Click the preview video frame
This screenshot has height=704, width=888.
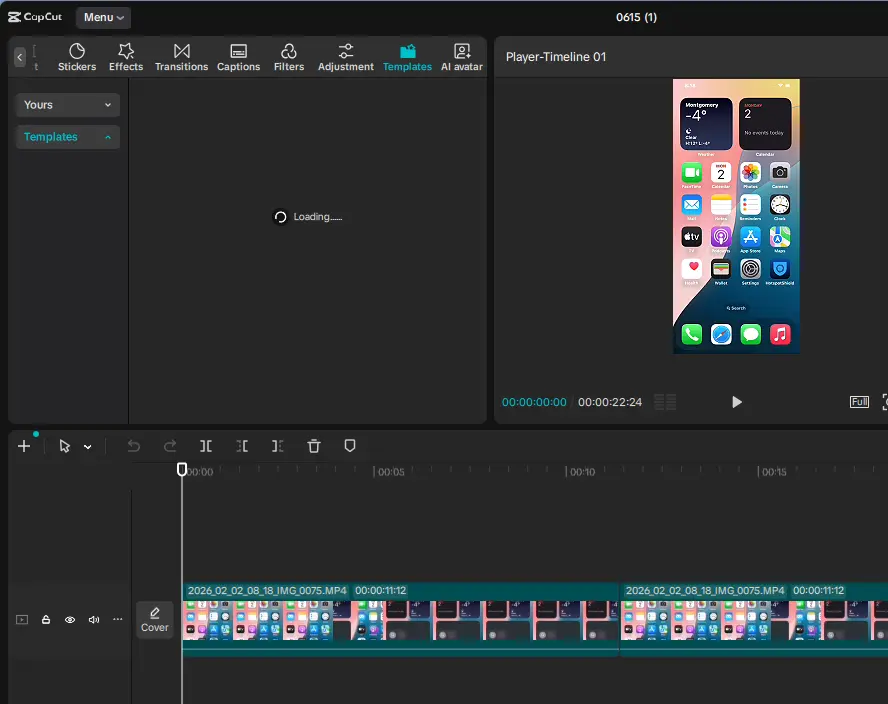click(x=736, y=216)
